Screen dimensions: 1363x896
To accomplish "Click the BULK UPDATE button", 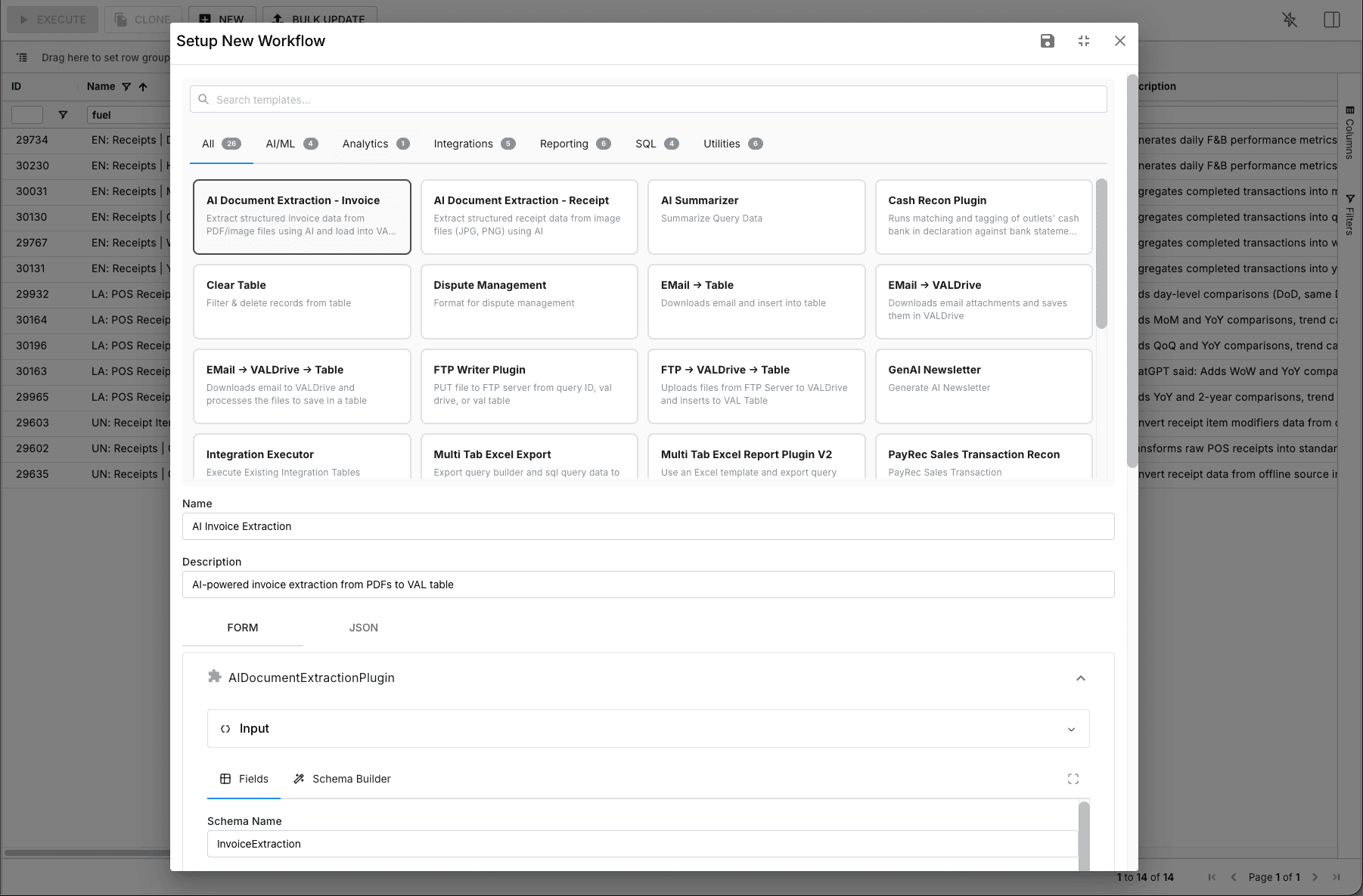I will coord(319,20).
